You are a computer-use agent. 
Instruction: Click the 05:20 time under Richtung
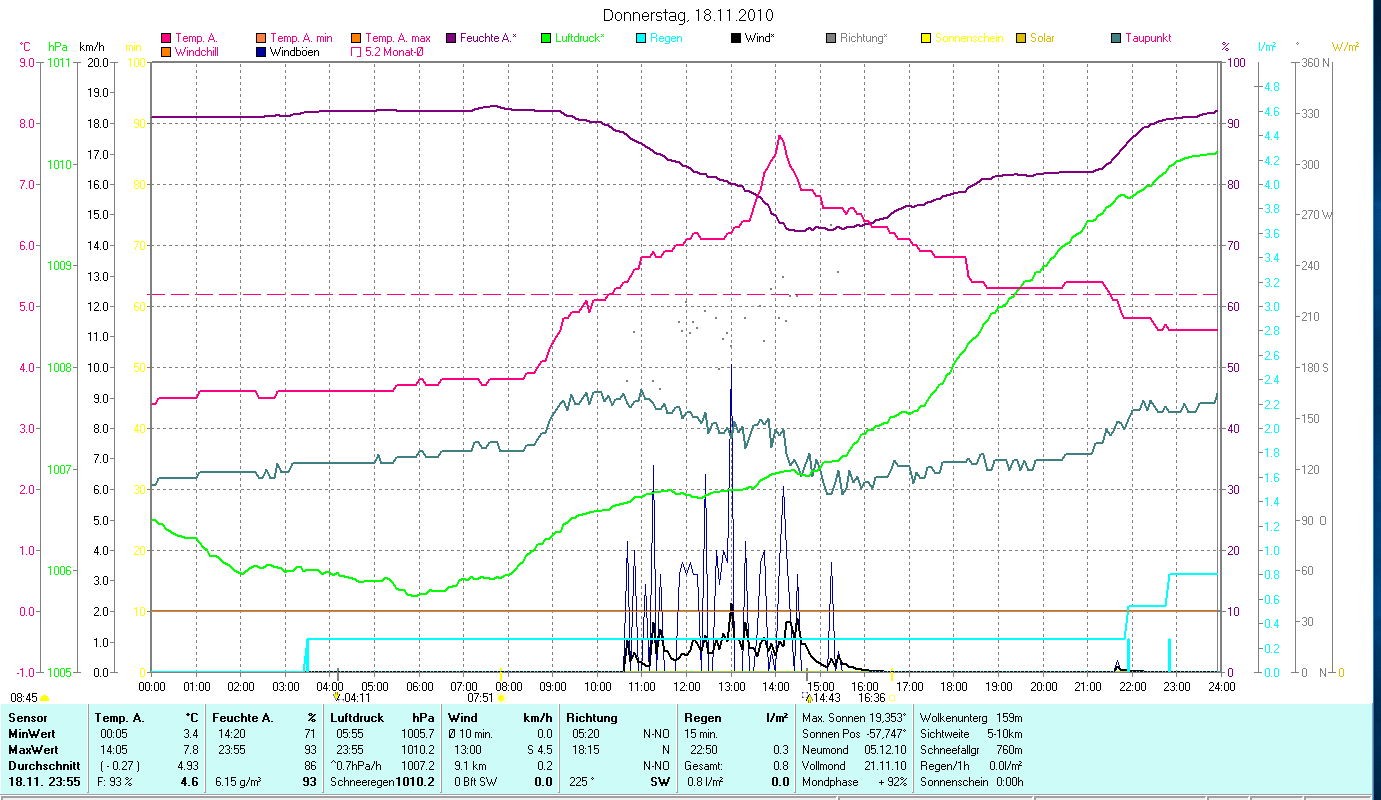pos(587,733)
